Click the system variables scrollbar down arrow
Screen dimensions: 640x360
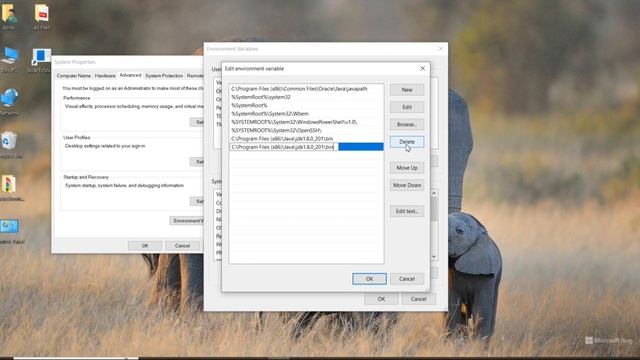[x=434, y=257]
